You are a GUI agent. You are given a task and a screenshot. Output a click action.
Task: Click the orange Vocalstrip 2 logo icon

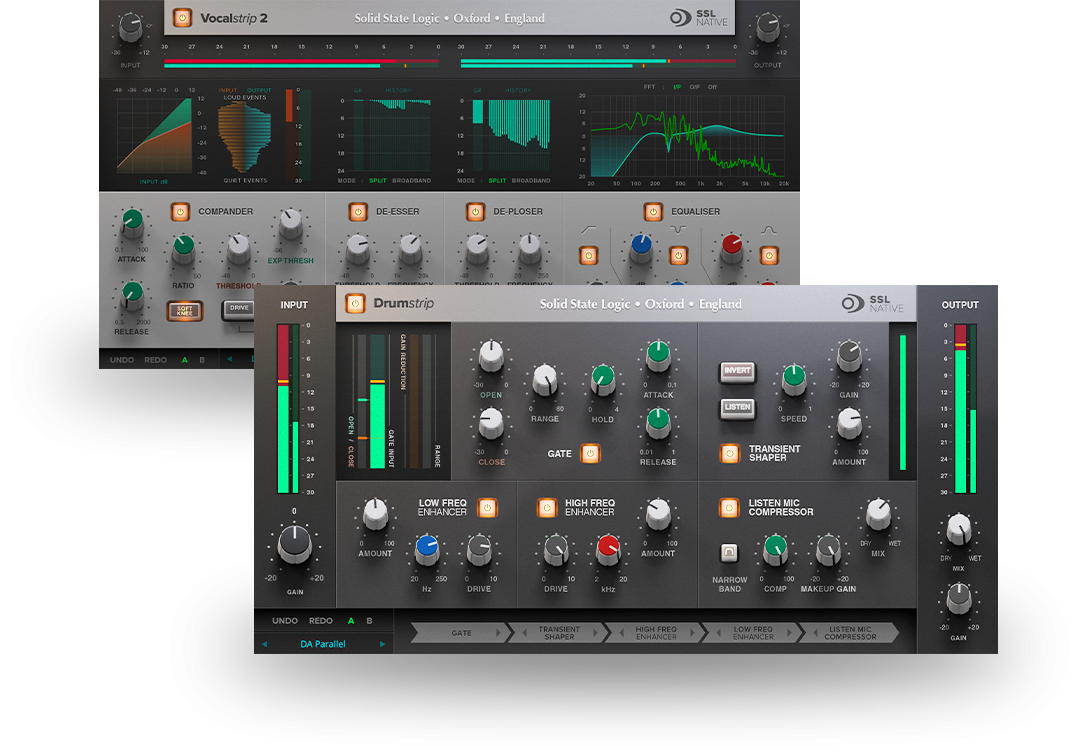pos(181,17)
